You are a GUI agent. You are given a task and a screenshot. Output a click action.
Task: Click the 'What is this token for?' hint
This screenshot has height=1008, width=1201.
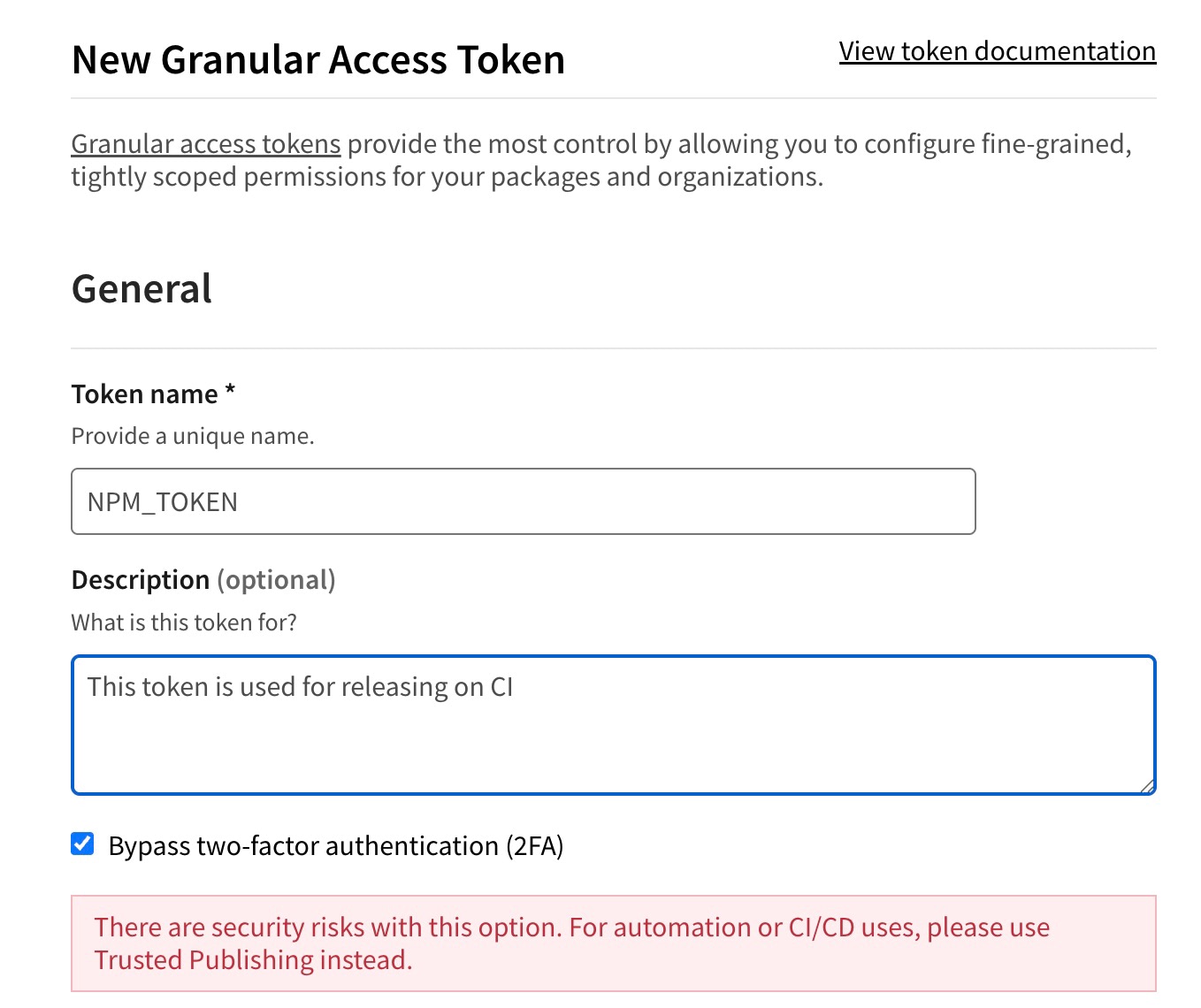coord(183,622)
